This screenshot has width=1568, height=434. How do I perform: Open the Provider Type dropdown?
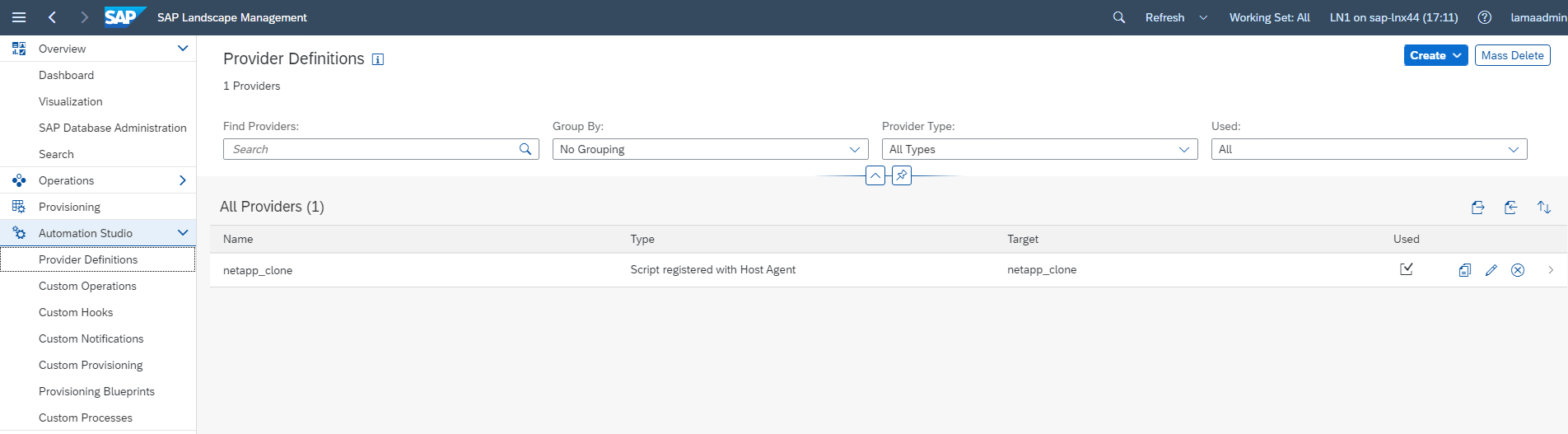1039,149
